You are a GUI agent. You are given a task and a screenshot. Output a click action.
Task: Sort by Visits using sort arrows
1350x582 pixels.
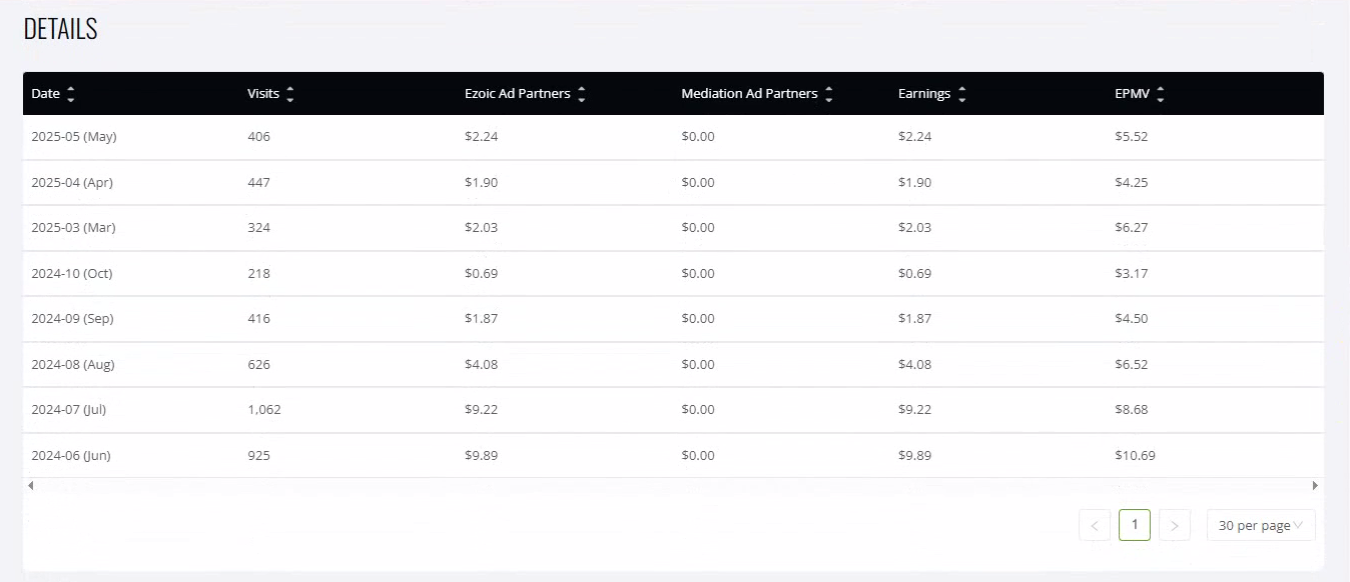point(290,94)
